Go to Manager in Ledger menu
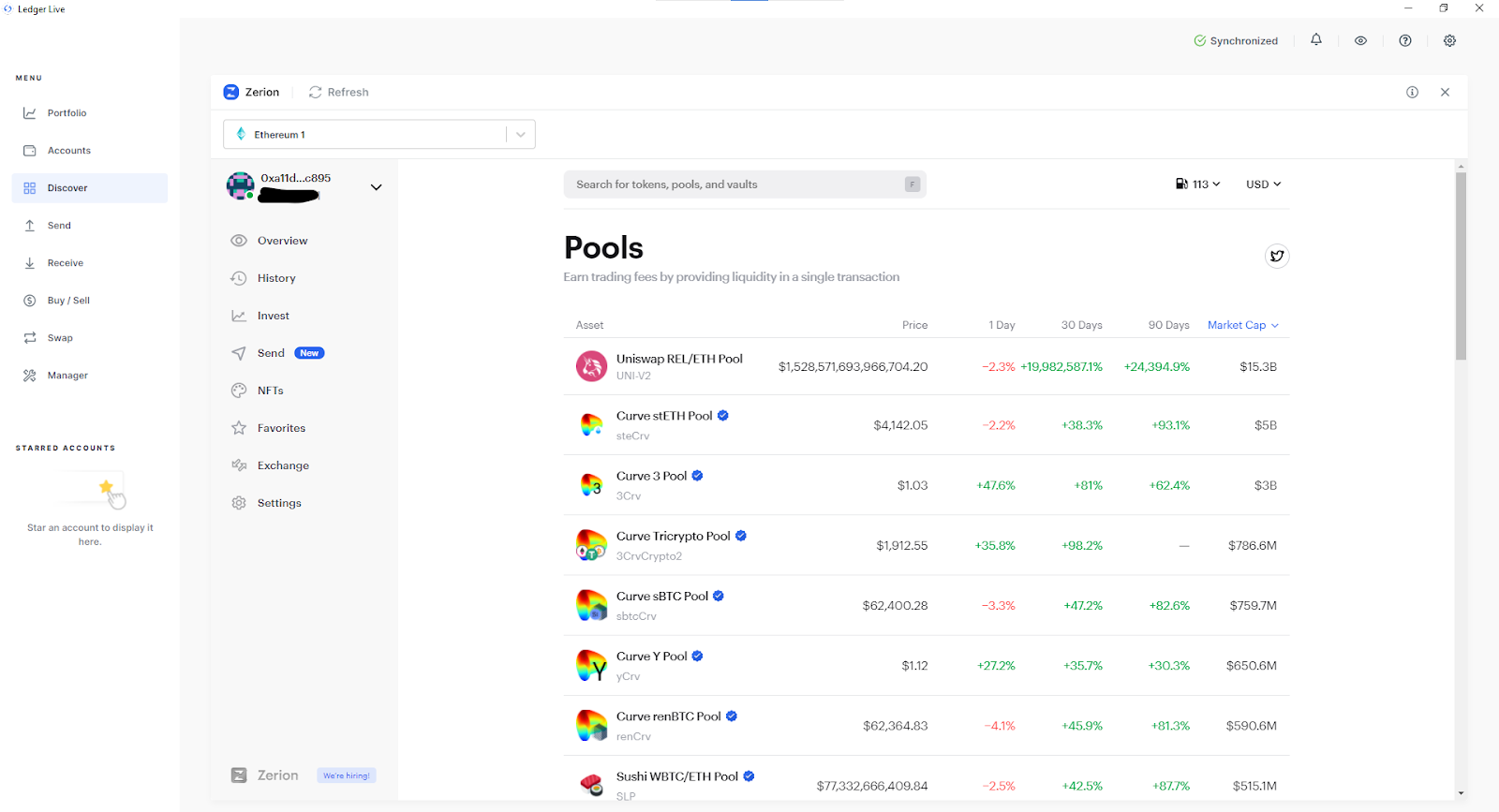Image resolution: width=1499 pixels, height=812 pixels. click(90, 375)
